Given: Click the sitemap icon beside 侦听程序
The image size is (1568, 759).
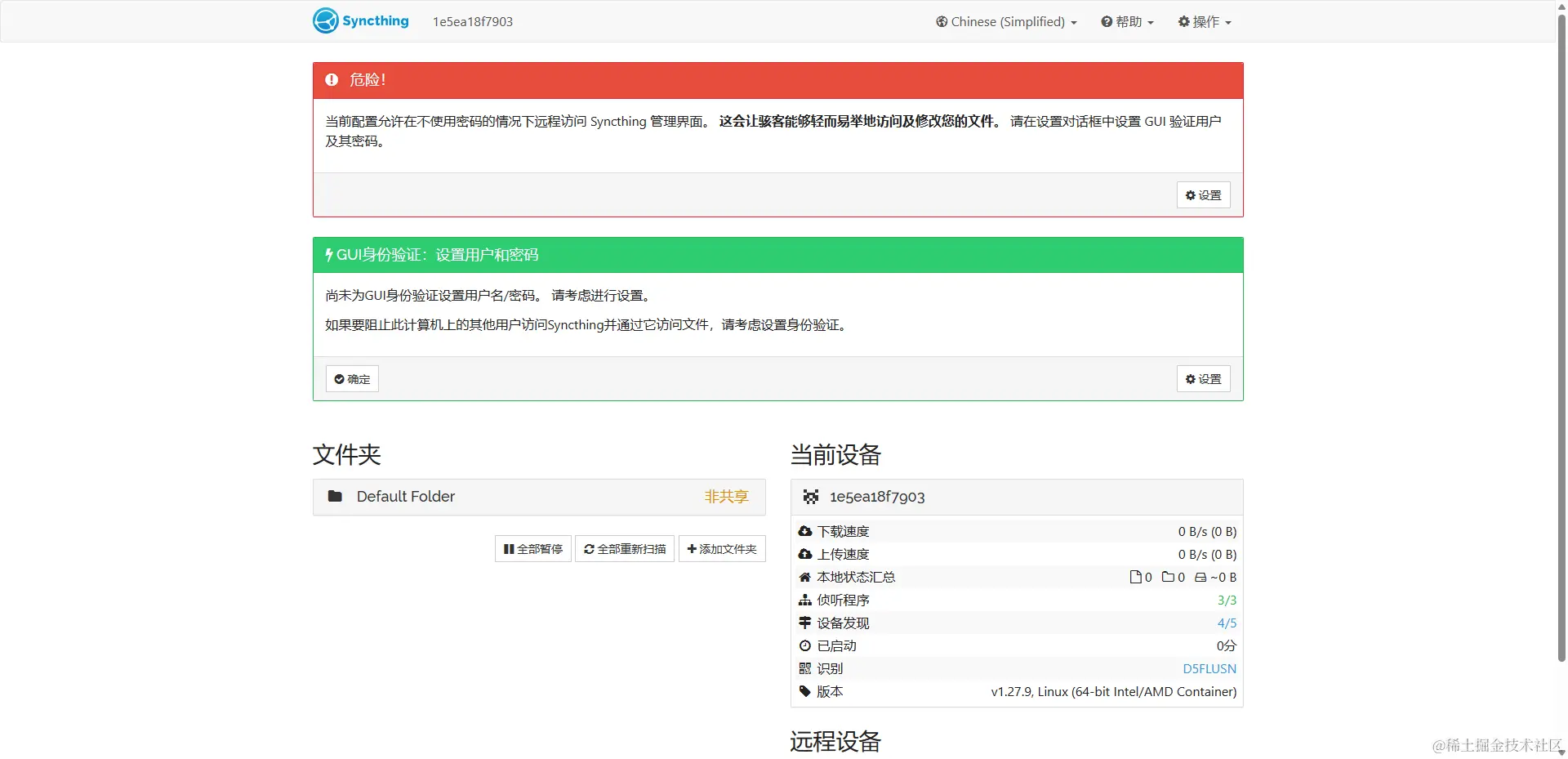Looking at the screenshot, I should [x=805, y=600].
